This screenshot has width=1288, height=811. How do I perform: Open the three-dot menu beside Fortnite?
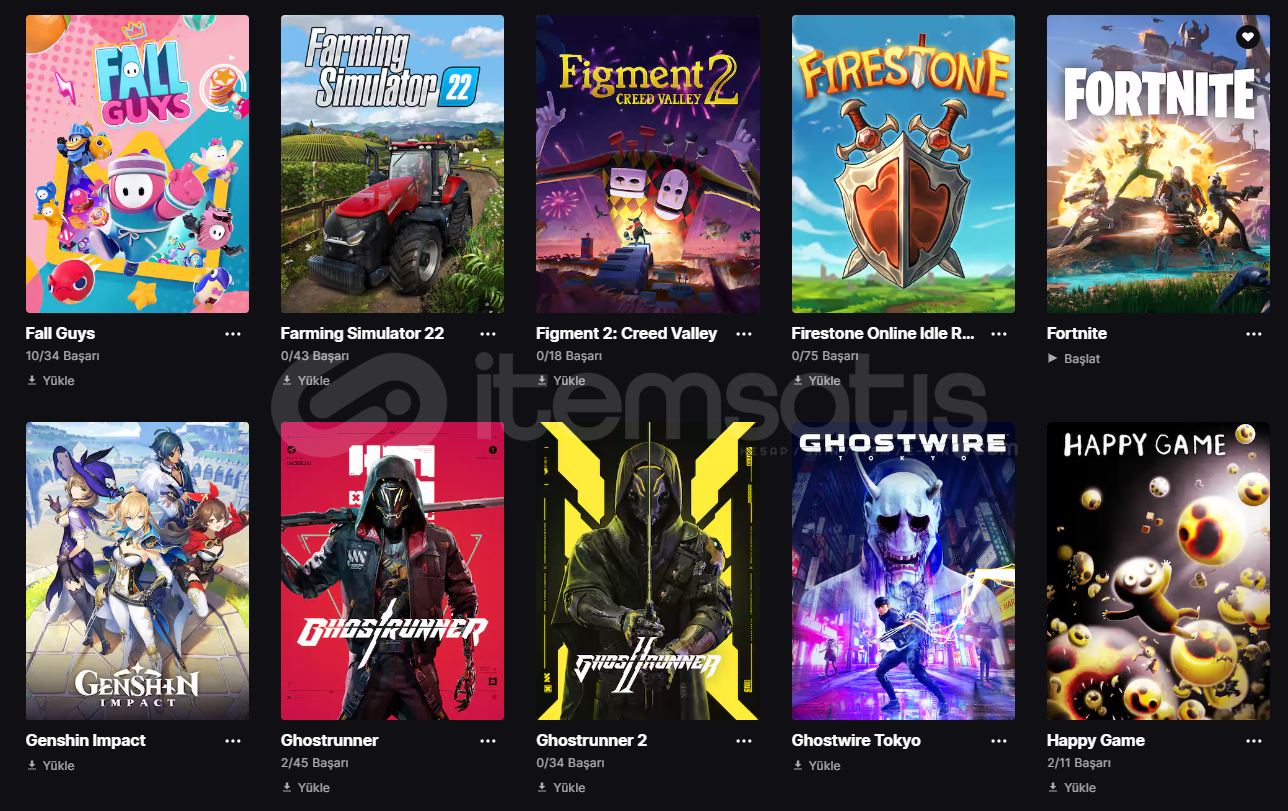point(1254,334)
